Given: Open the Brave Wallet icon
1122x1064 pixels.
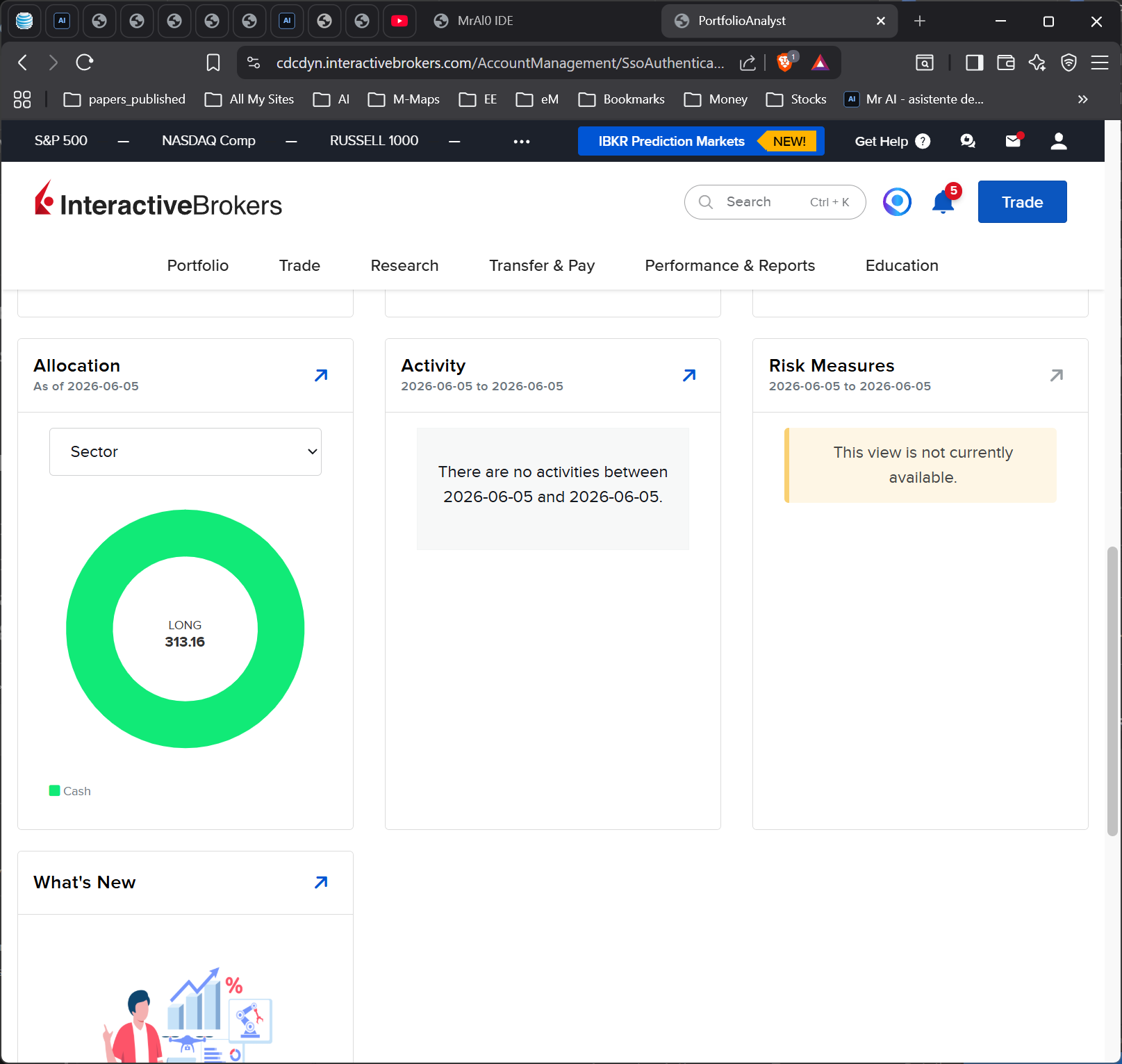Looking at the screenshot, I should pyautogui.click(x=1006, y=63).
